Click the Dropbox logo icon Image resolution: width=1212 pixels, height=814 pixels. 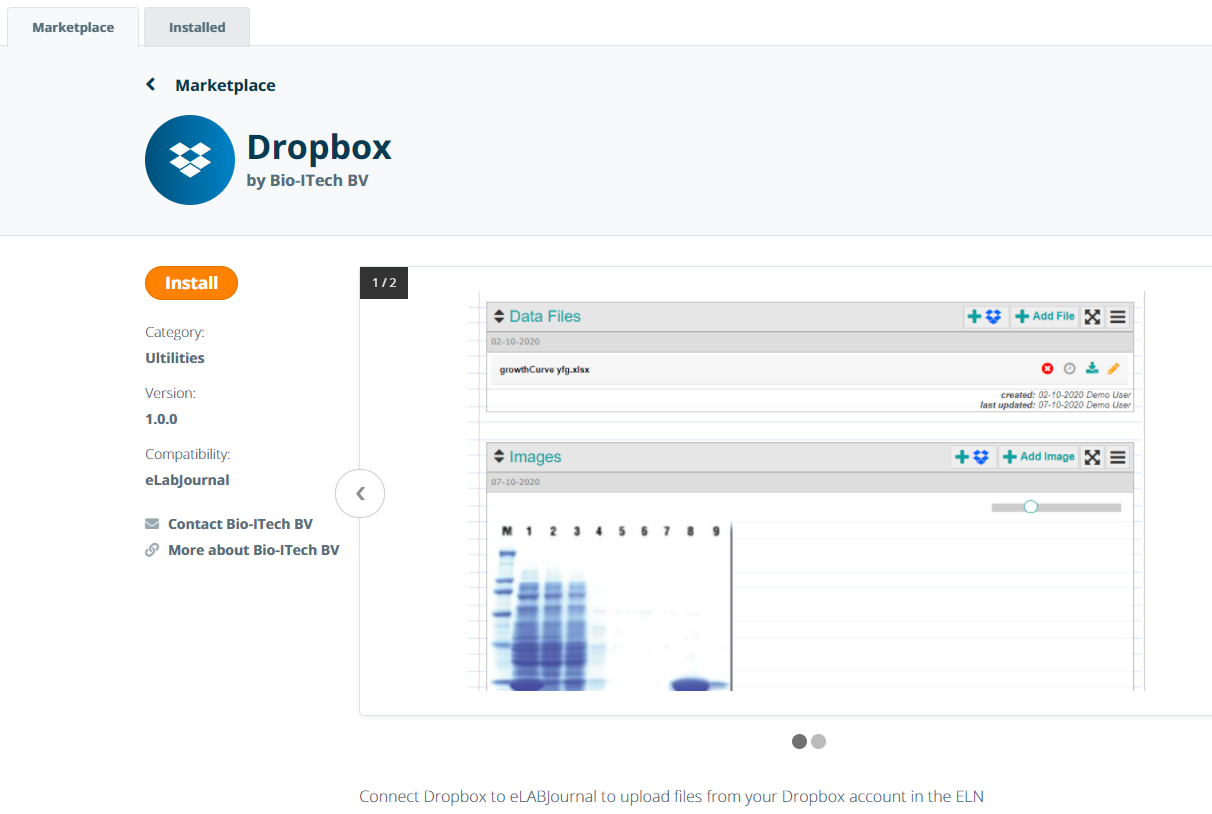tap(190, 160)
